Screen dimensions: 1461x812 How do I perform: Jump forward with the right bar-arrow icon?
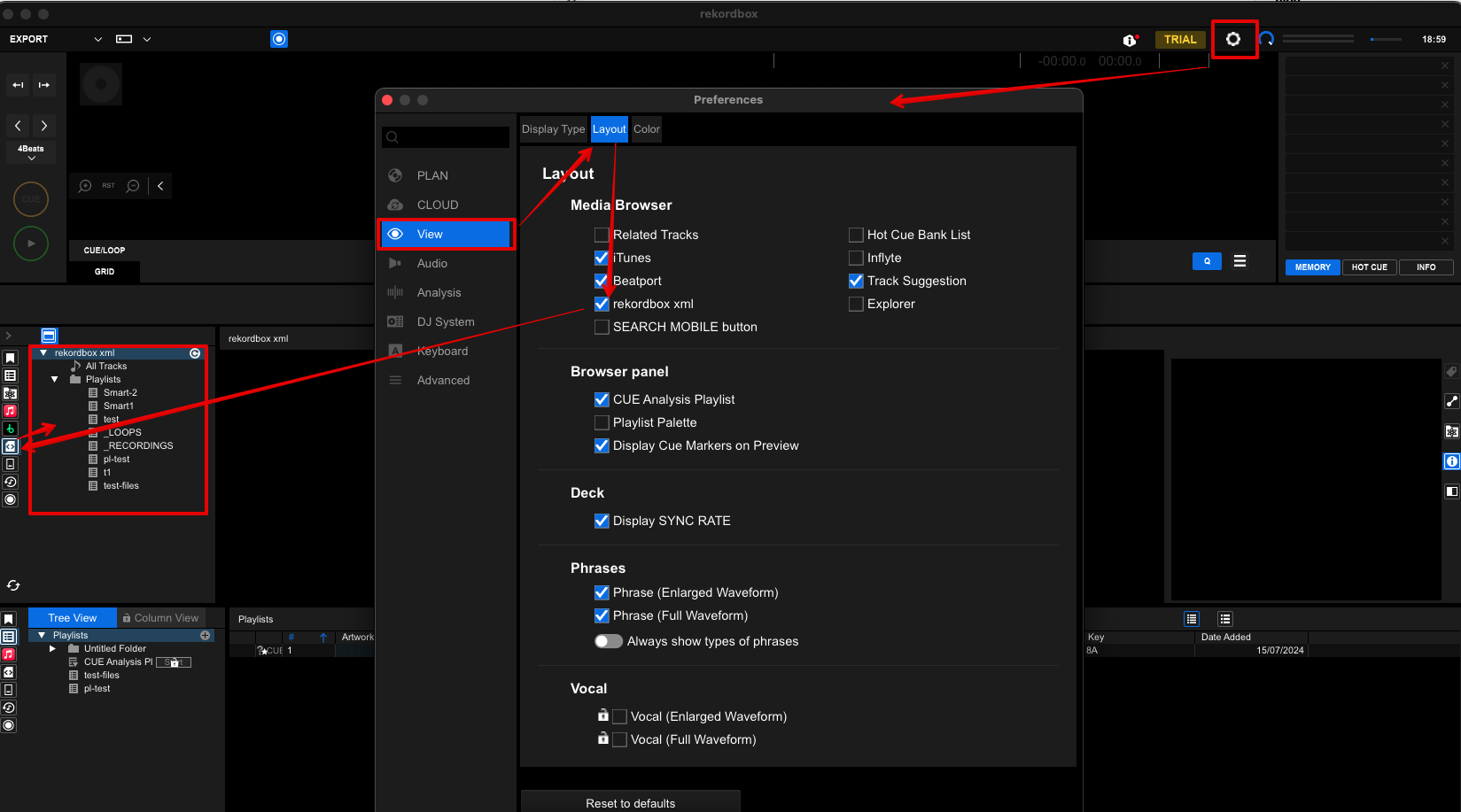[44, 85]
